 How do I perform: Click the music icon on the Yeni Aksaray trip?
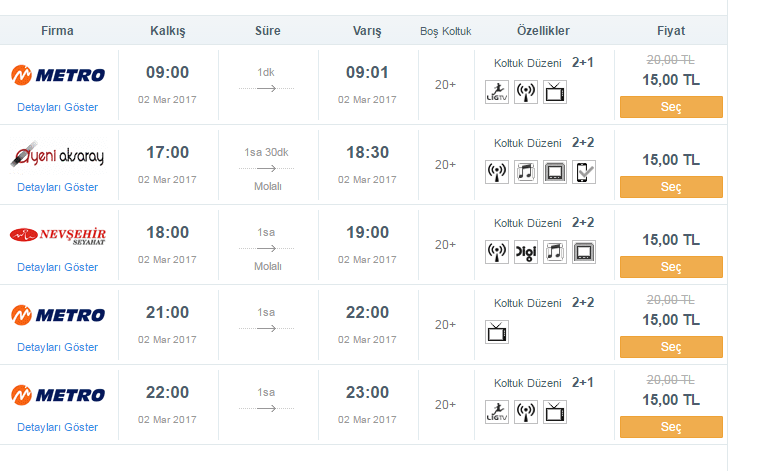point(526,172)
